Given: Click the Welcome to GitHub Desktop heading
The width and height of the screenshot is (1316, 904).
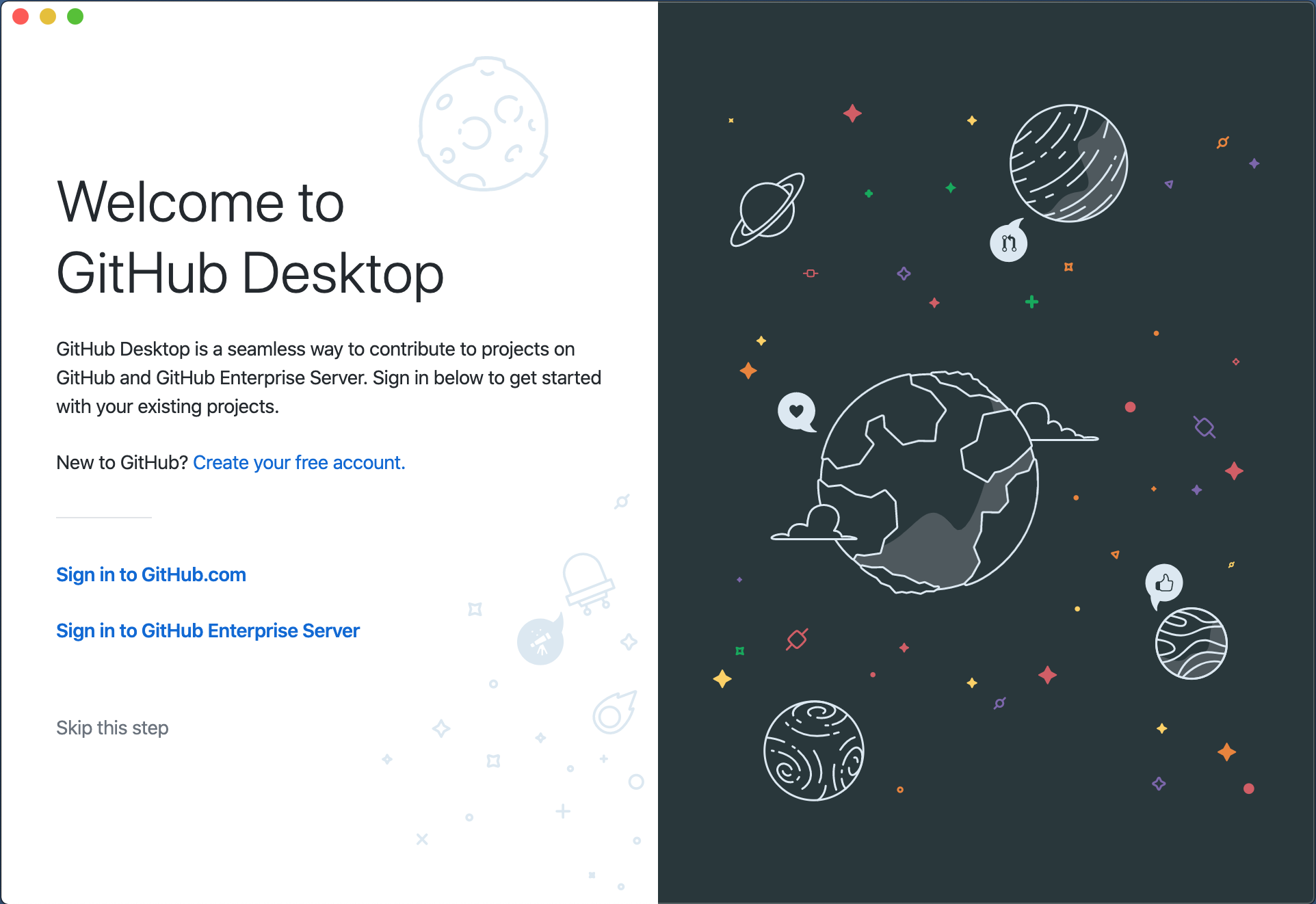Looking at the screenshot, I should tap(250, 237).
